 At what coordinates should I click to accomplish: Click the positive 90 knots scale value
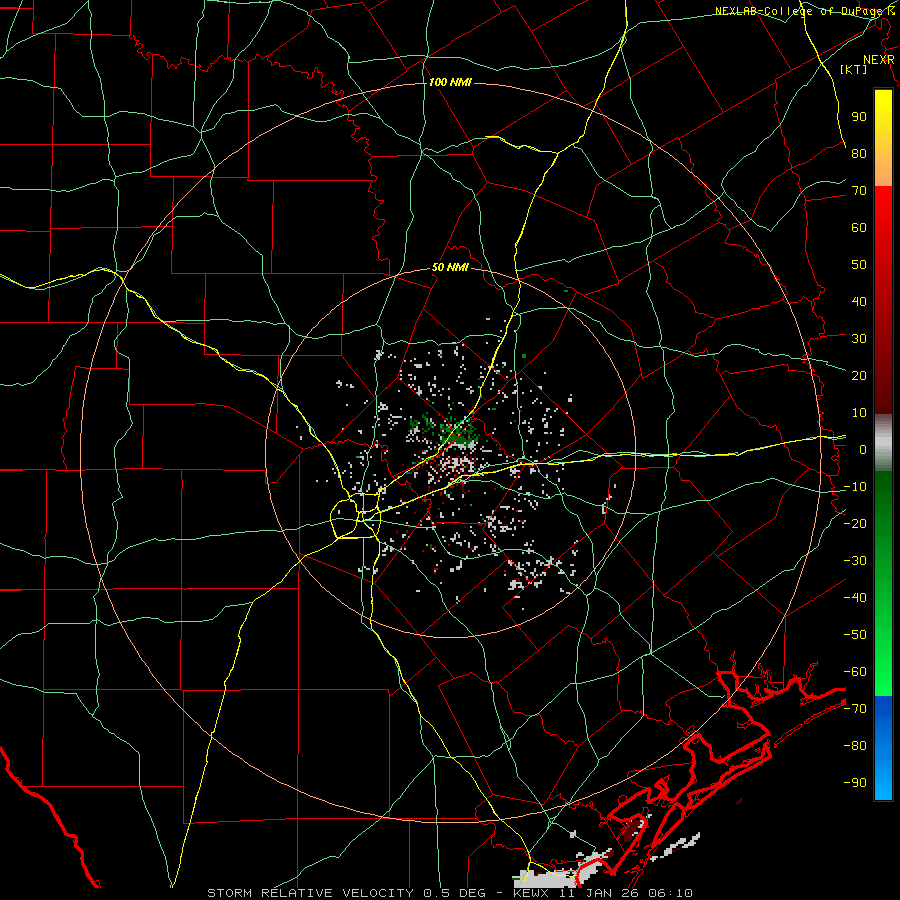click(859, 117)
